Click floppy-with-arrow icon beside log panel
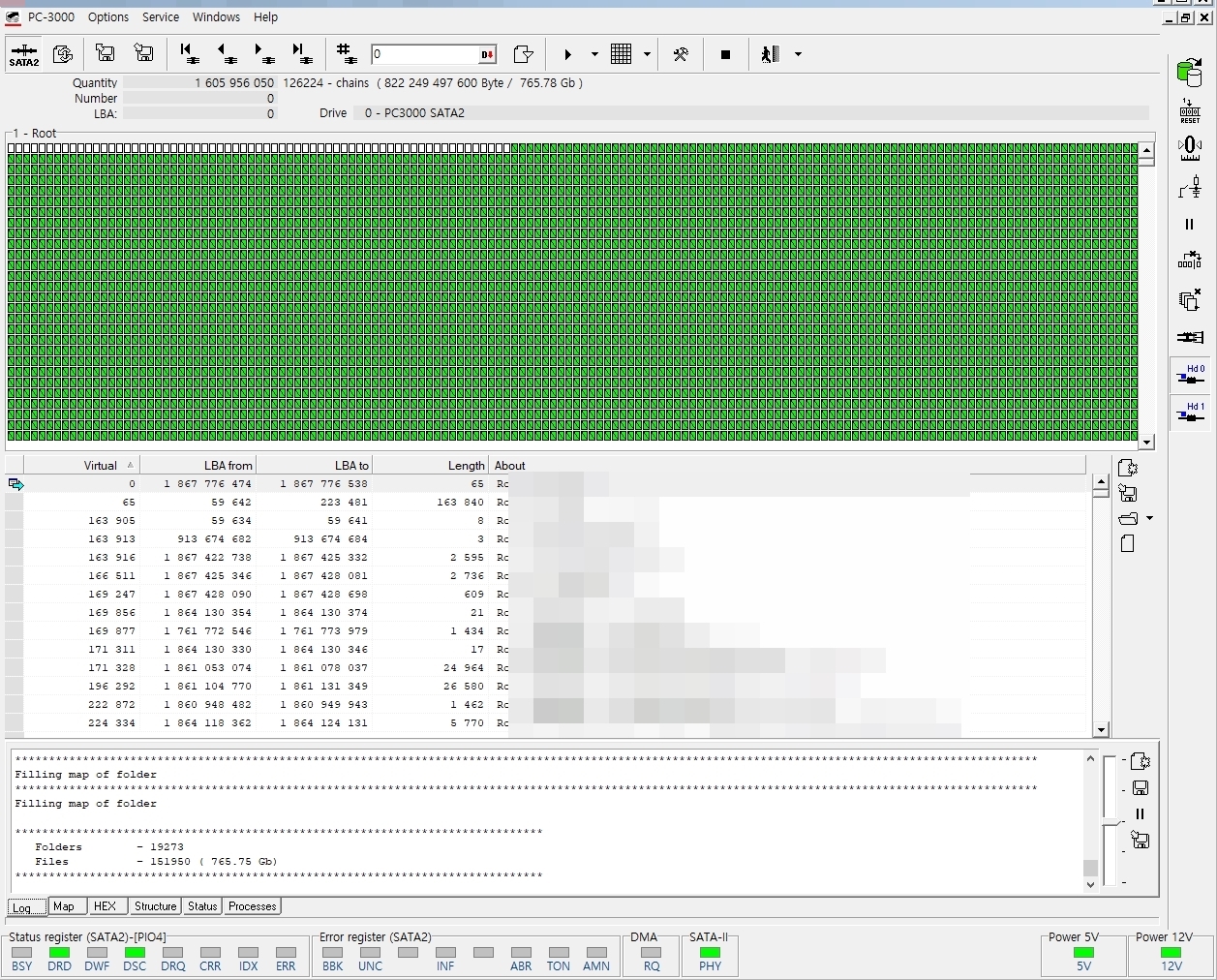Image resolution: width=1217 pixels, height=980 pixels. pos(1140,841)
